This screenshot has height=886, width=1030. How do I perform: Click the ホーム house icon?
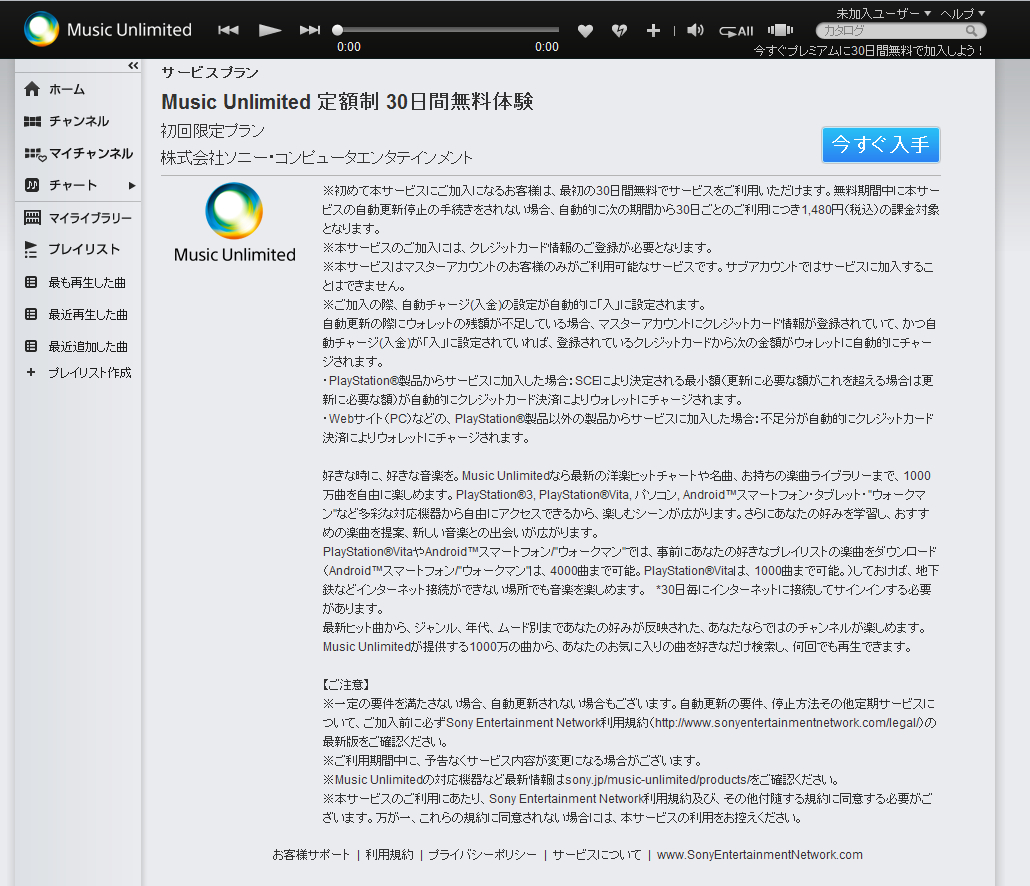(x=32, y=89)
